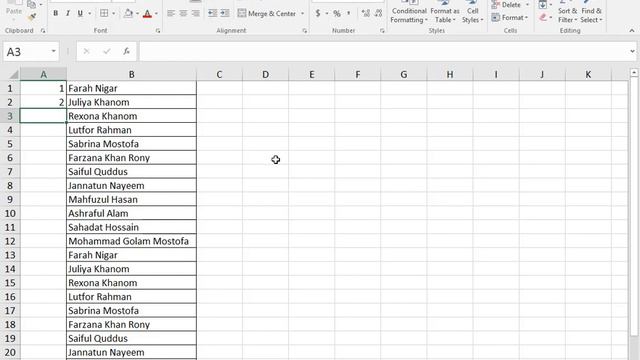
Task: Click the Name Box showing A3
Action: 27,52
